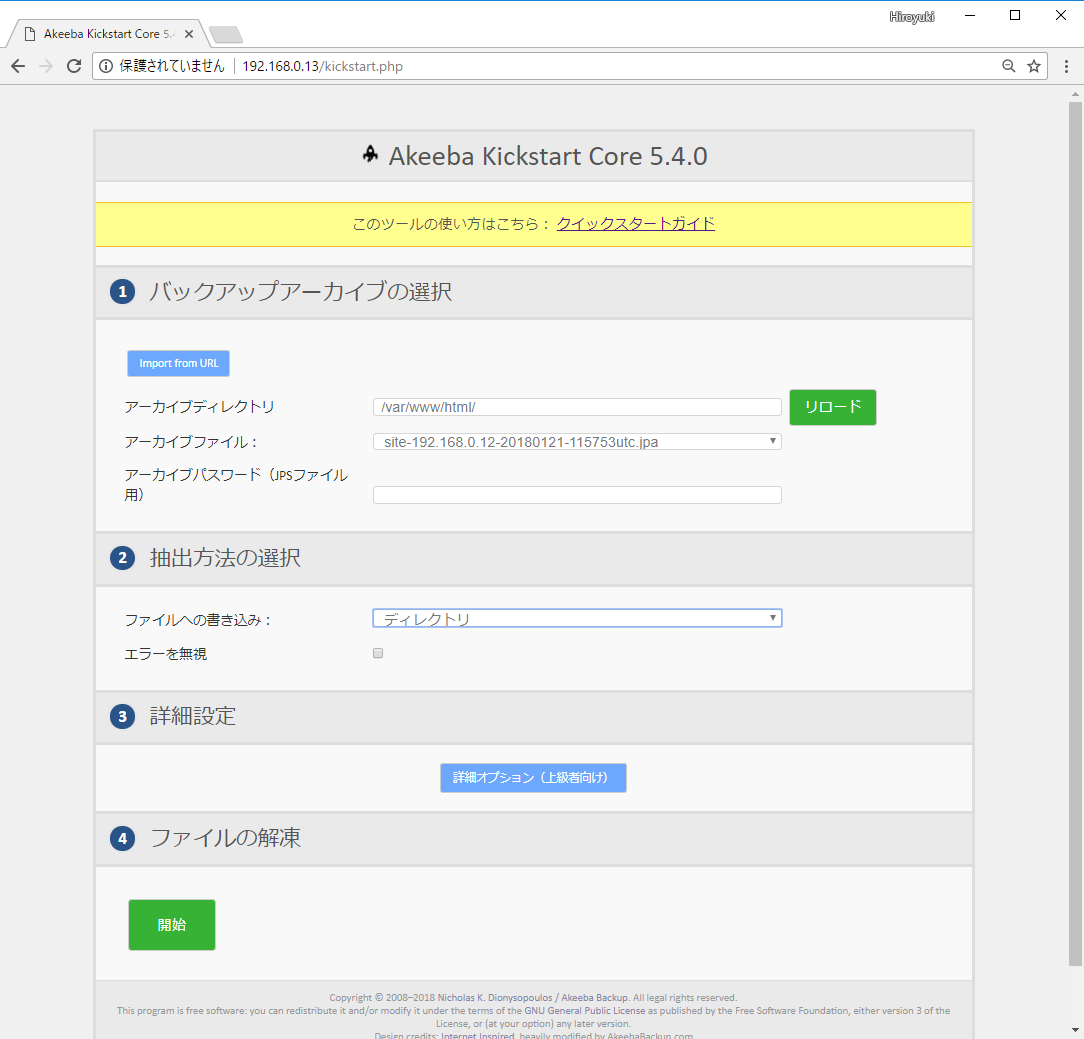The height and width of the screenshot is (1039, 1084).
Task: Go back using the browser back arrow
Action: pos(18,66)
